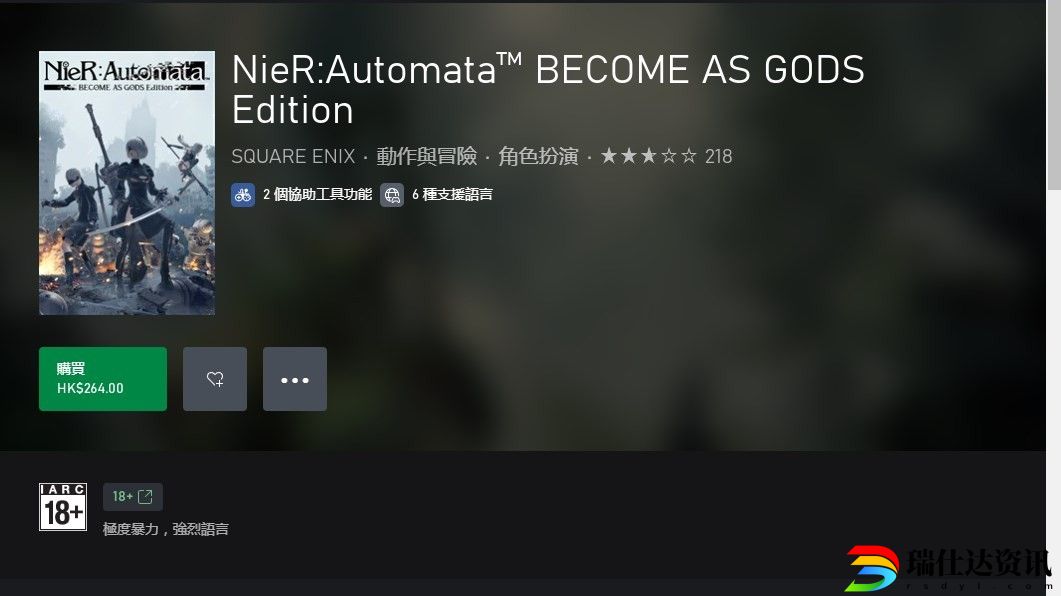Click the star rating display
Image resolution: width=1061 pixels, height=596 pixels.
(648, 156)
